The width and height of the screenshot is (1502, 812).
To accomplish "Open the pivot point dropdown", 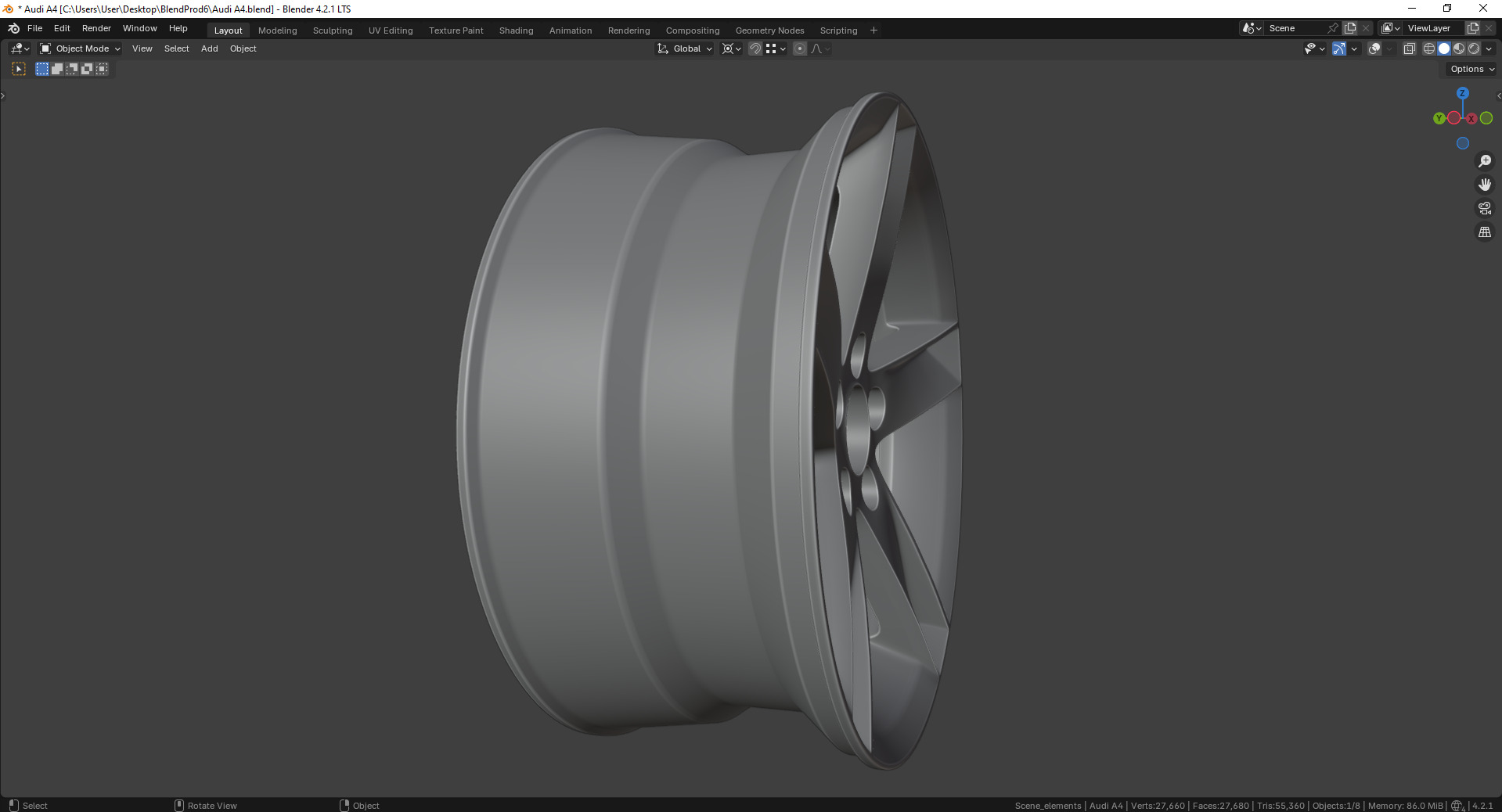I will tap(731, 49).
